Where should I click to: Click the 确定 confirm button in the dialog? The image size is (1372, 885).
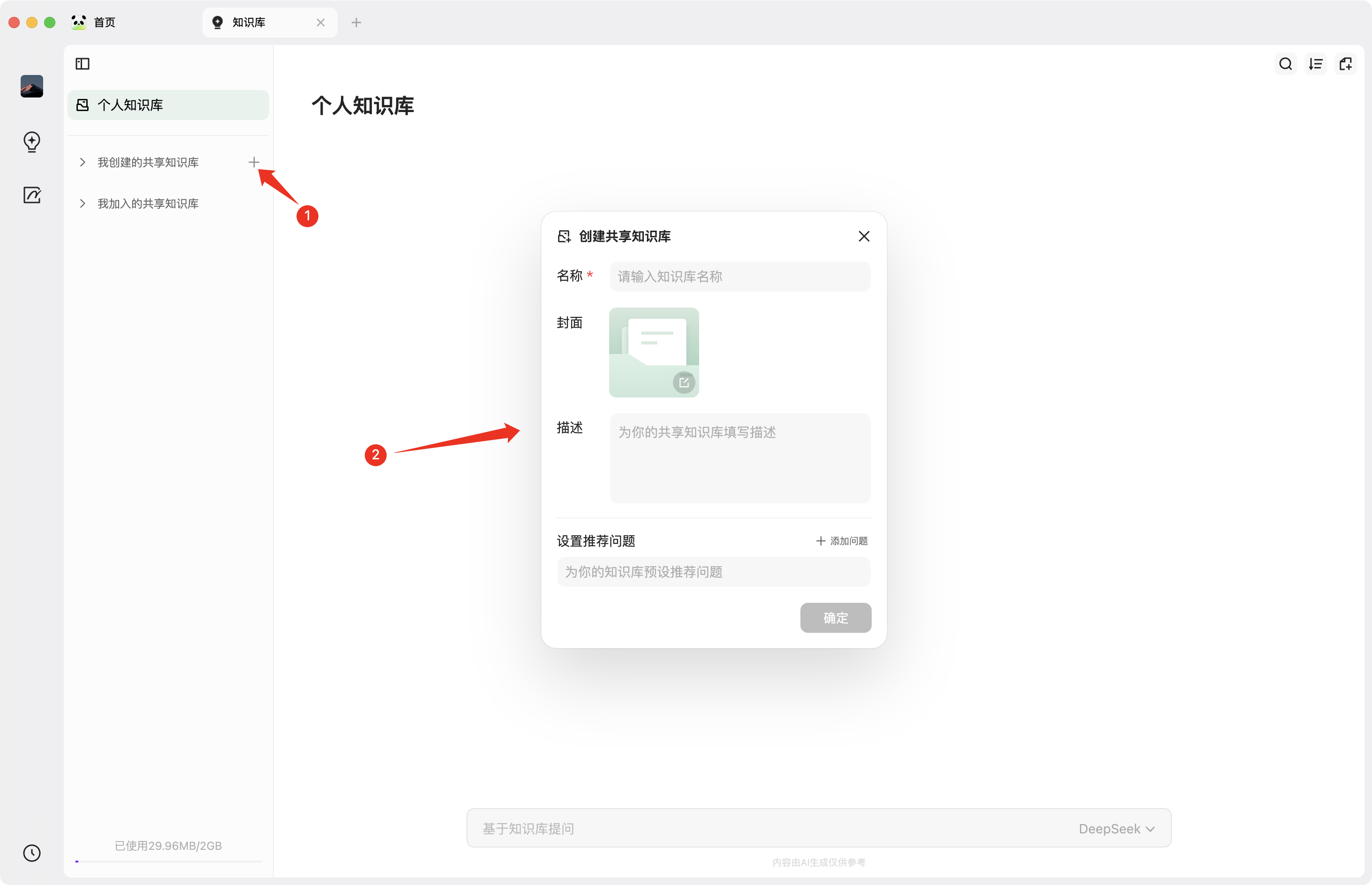coord(835,618)
